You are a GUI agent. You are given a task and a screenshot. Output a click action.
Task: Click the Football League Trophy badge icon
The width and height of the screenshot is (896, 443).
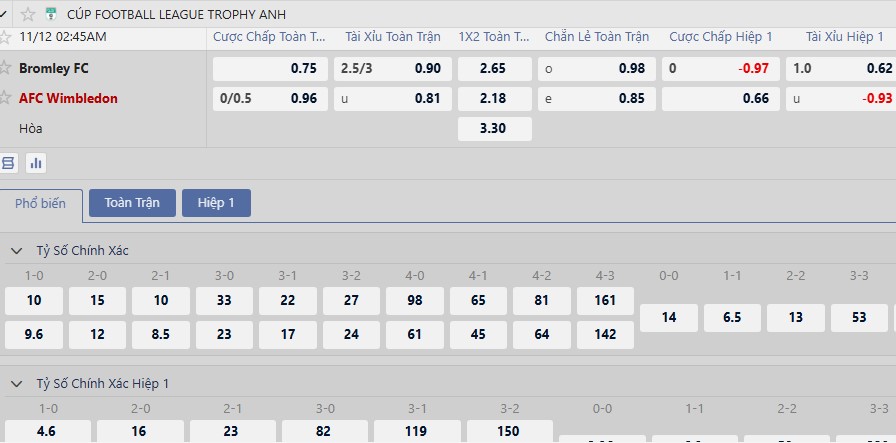point(51,14)
